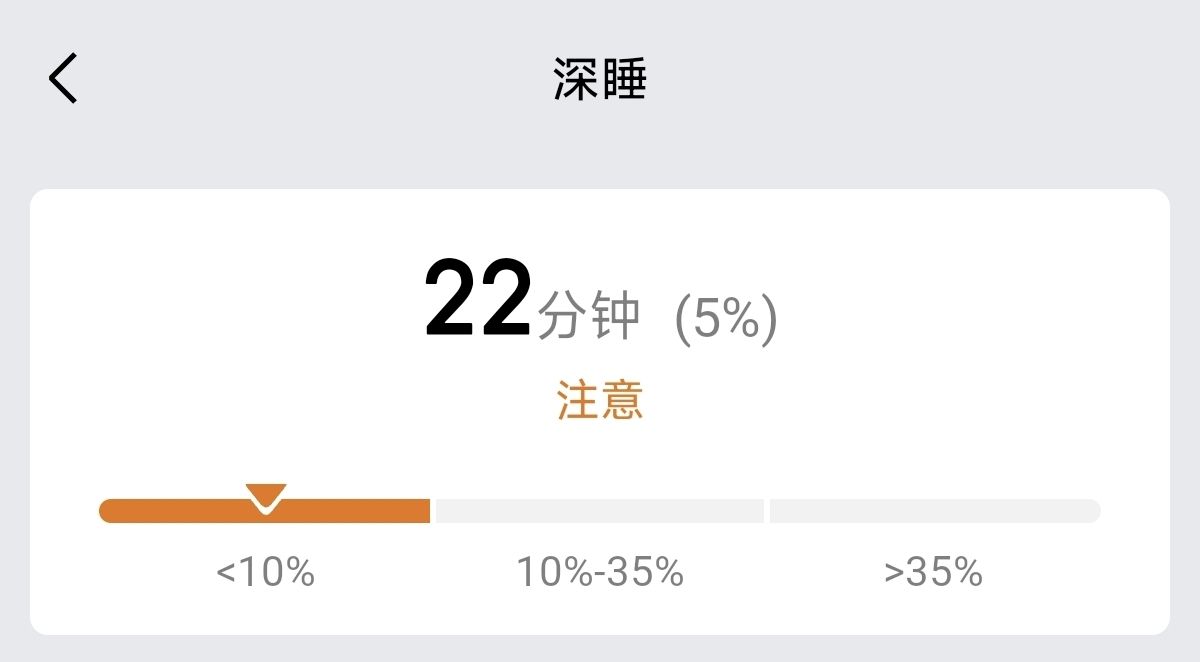This screenshot has width=1200, height=662.
Task: Click the (5%) percentage value
Action: 726,320
